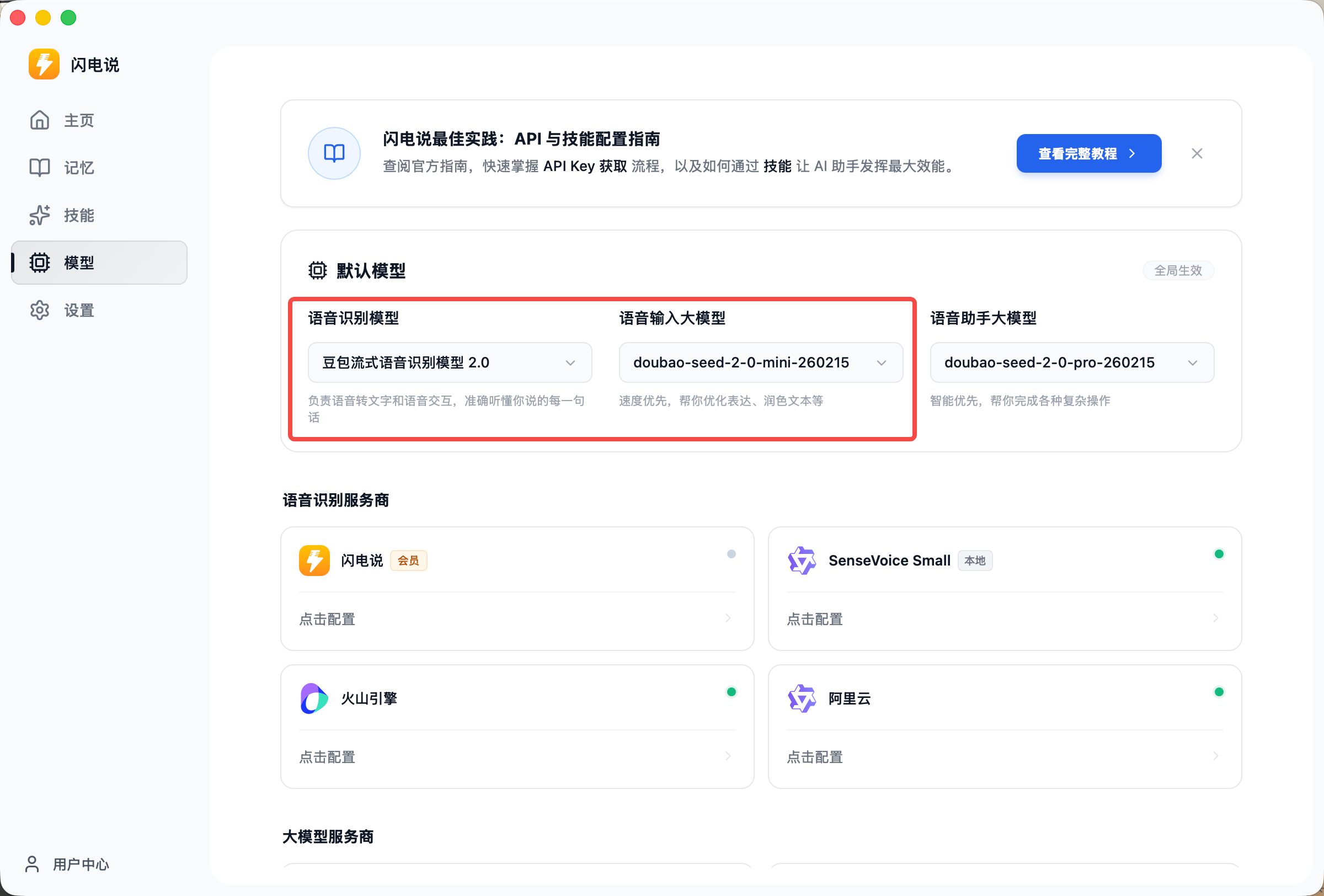Viewport: 1324px width, 896px height.
Task: Click the SenseVoice Small green status dot
Action: [1219, 554]
